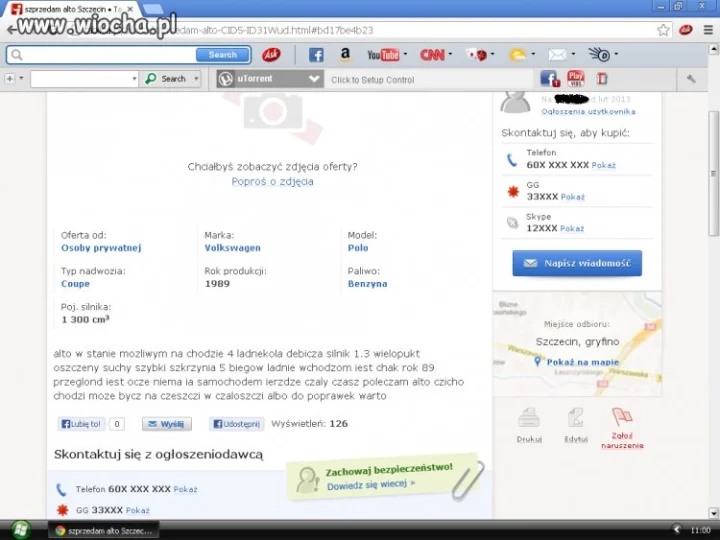
Task: Open the Chrome menu hamburger icon
Action: coord(708,30)
